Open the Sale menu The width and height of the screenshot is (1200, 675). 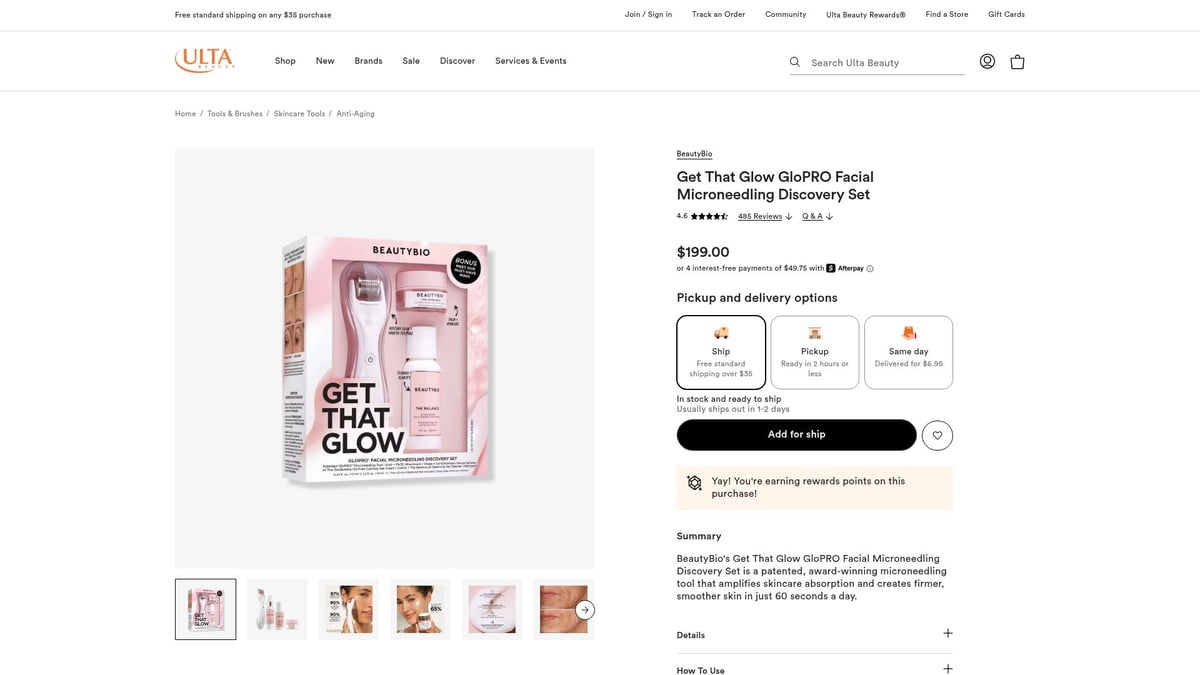point(411,61)
